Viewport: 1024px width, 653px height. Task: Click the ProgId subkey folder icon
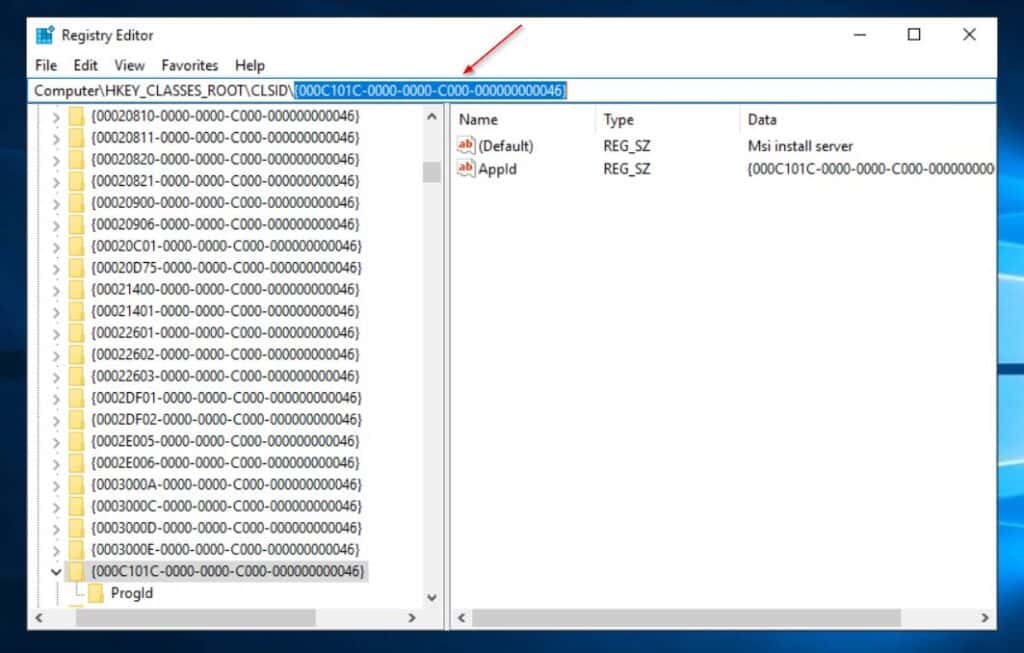click(96, 593)
